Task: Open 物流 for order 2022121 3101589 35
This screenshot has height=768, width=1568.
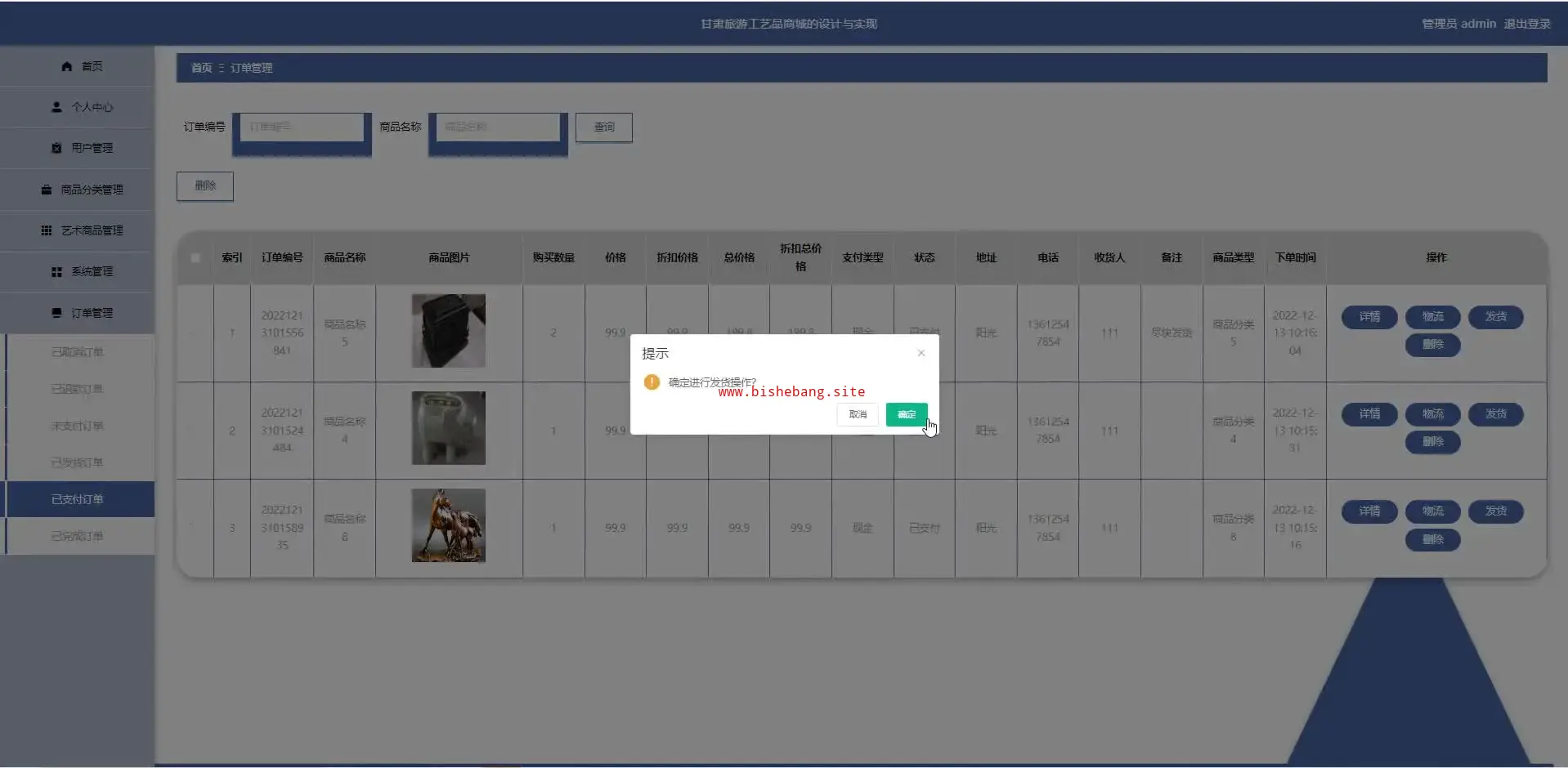Action: (1433, 511)
